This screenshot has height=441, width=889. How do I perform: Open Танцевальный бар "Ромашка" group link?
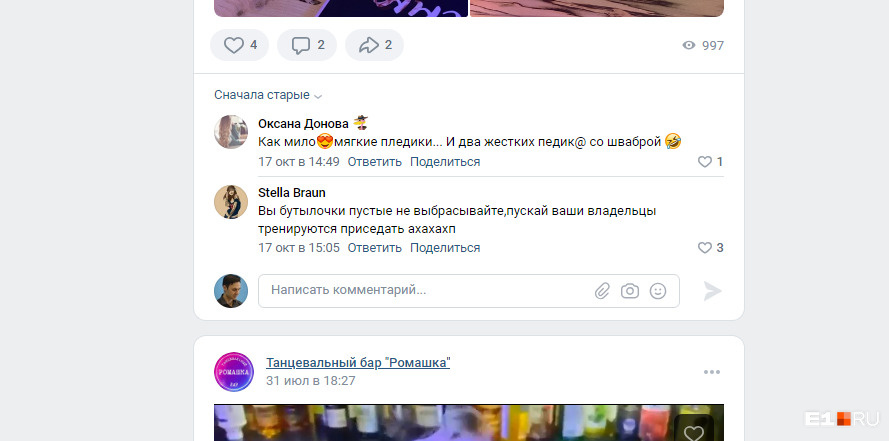coord(358,363)
